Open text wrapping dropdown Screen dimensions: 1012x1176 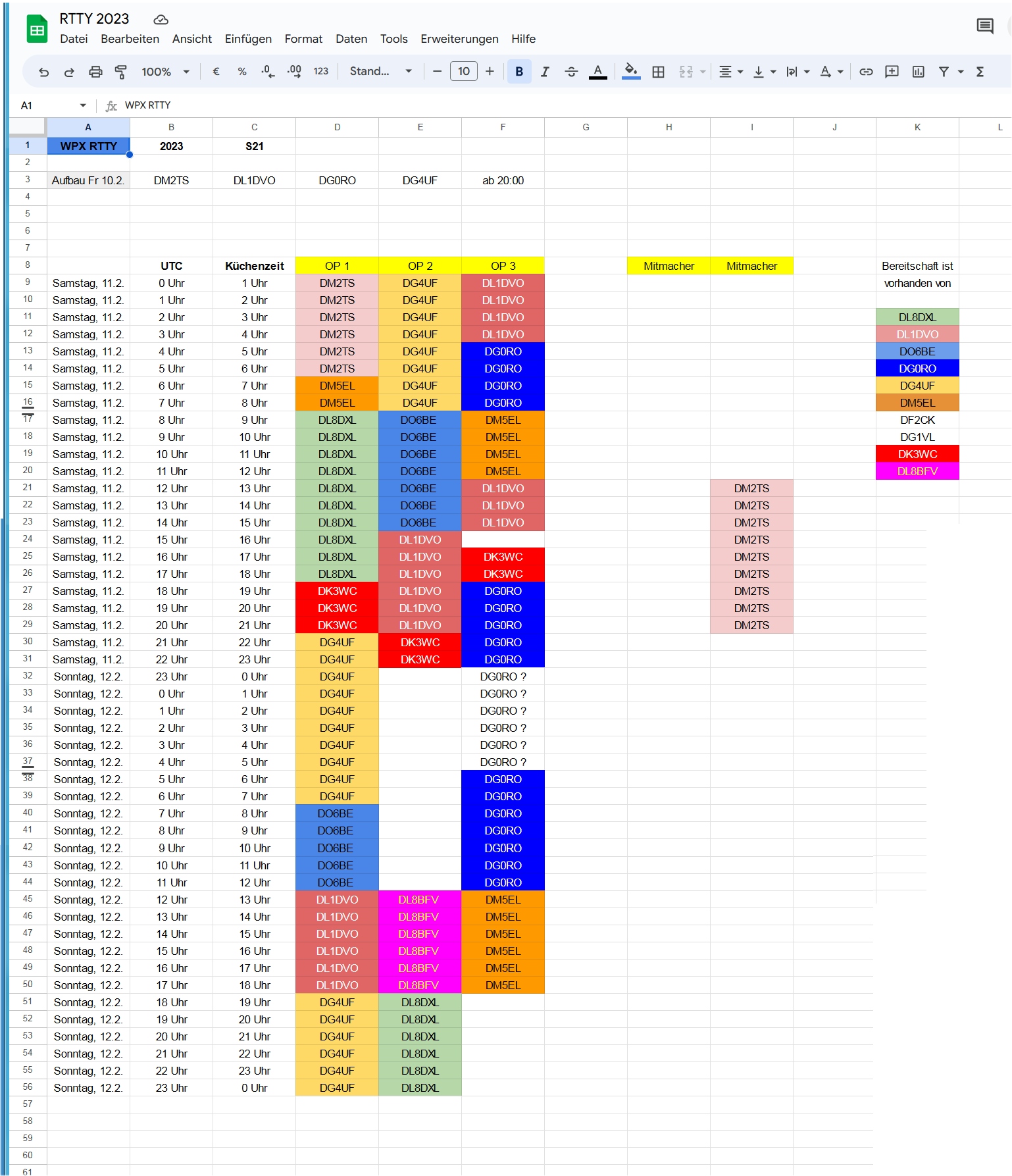(x=797, y=72)
